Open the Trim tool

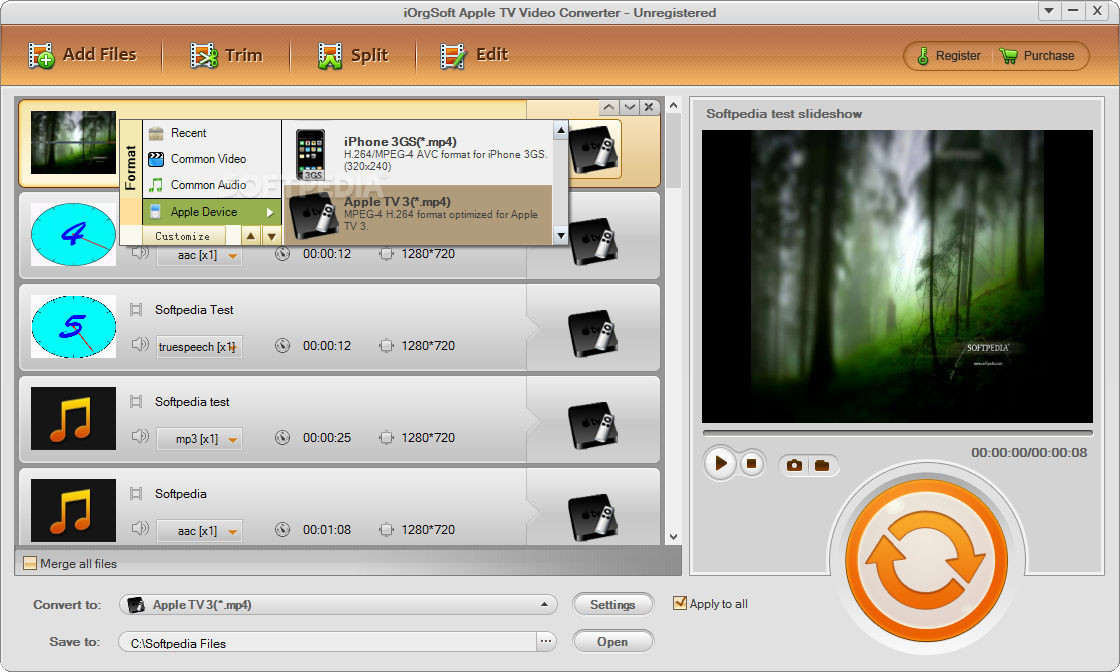click(226, 55)
